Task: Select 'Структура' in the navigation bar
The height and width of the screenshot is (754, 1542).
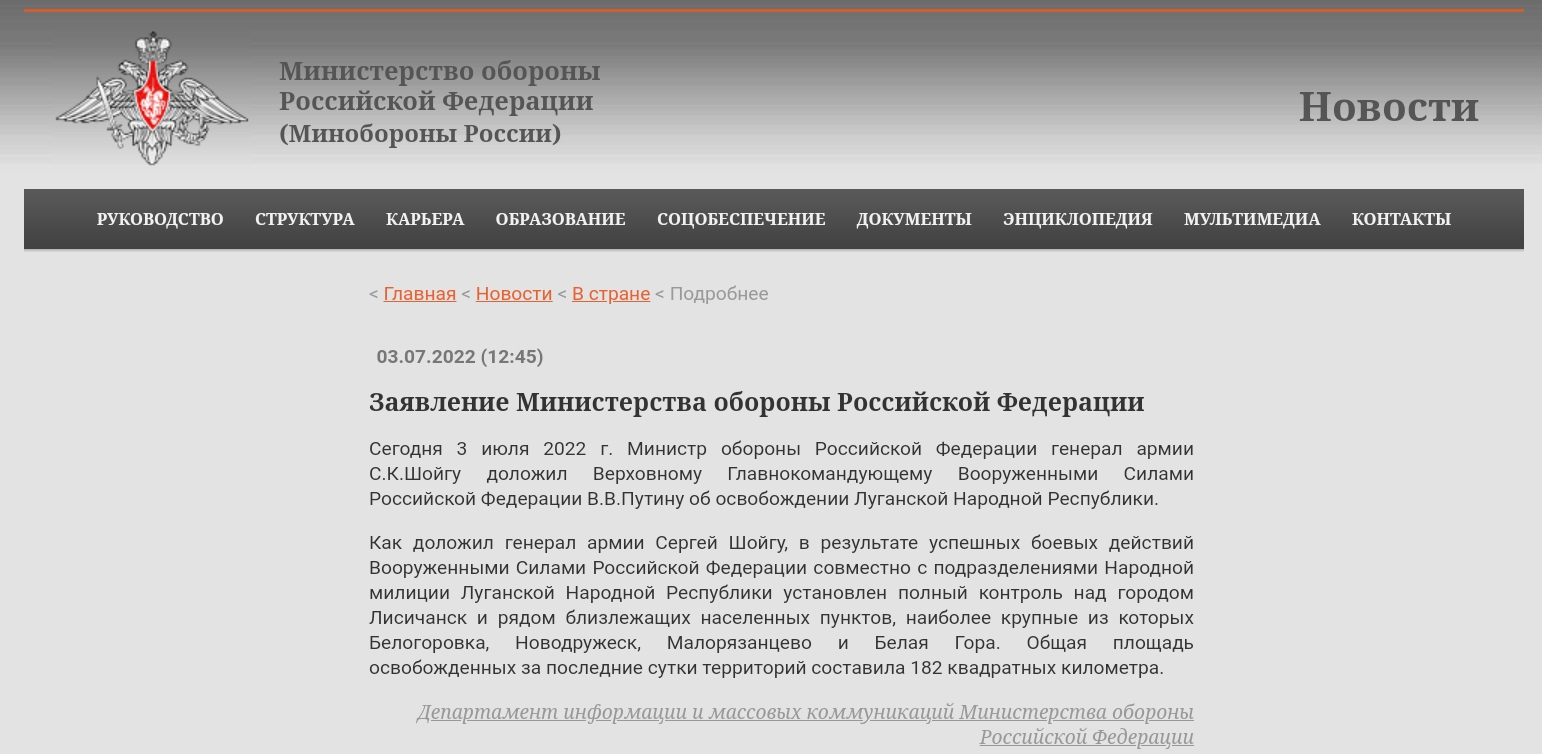Action: click(x=304, y=219)
